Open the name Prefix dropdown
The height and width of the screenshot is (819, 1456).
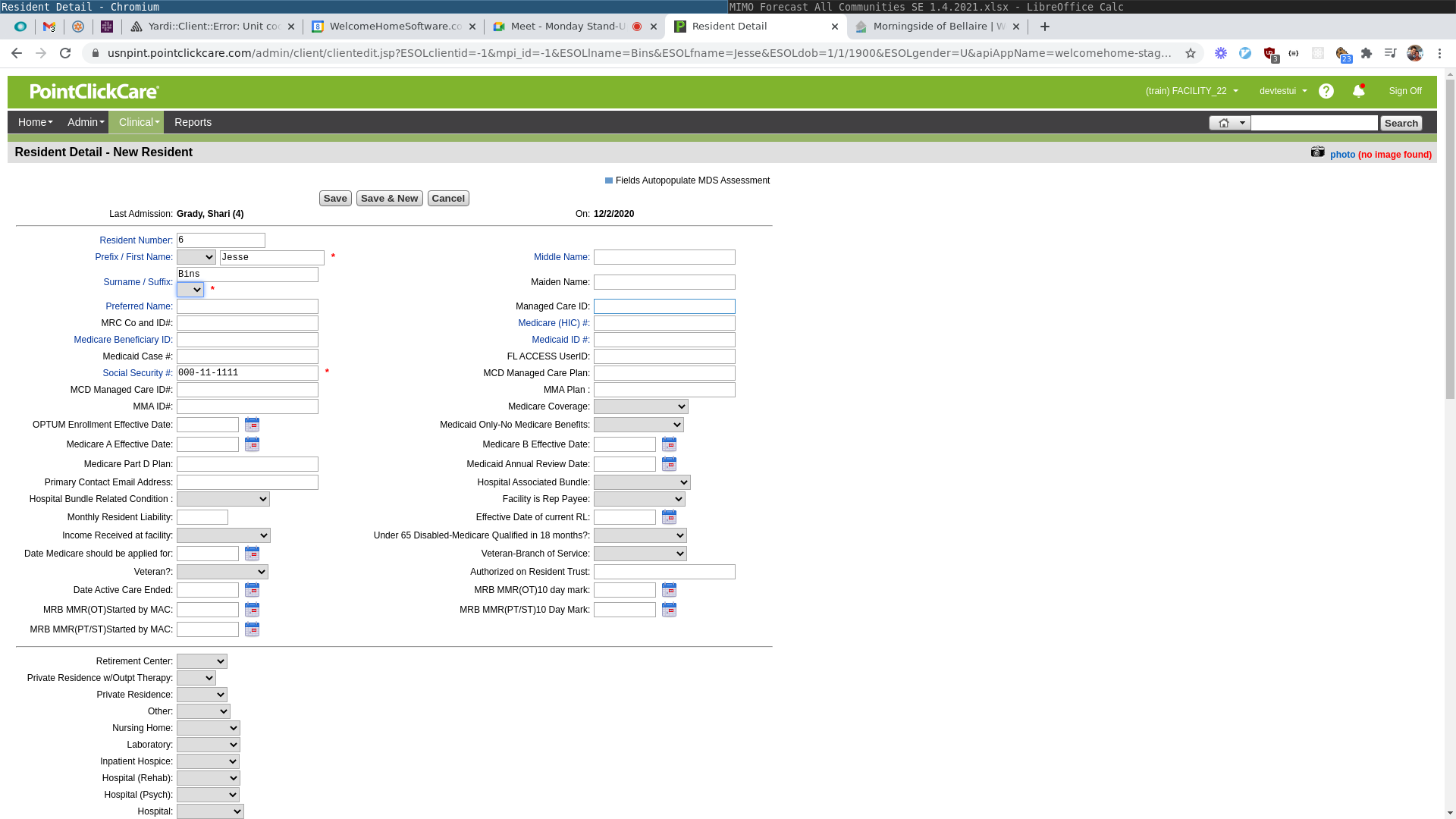[196, 258]
